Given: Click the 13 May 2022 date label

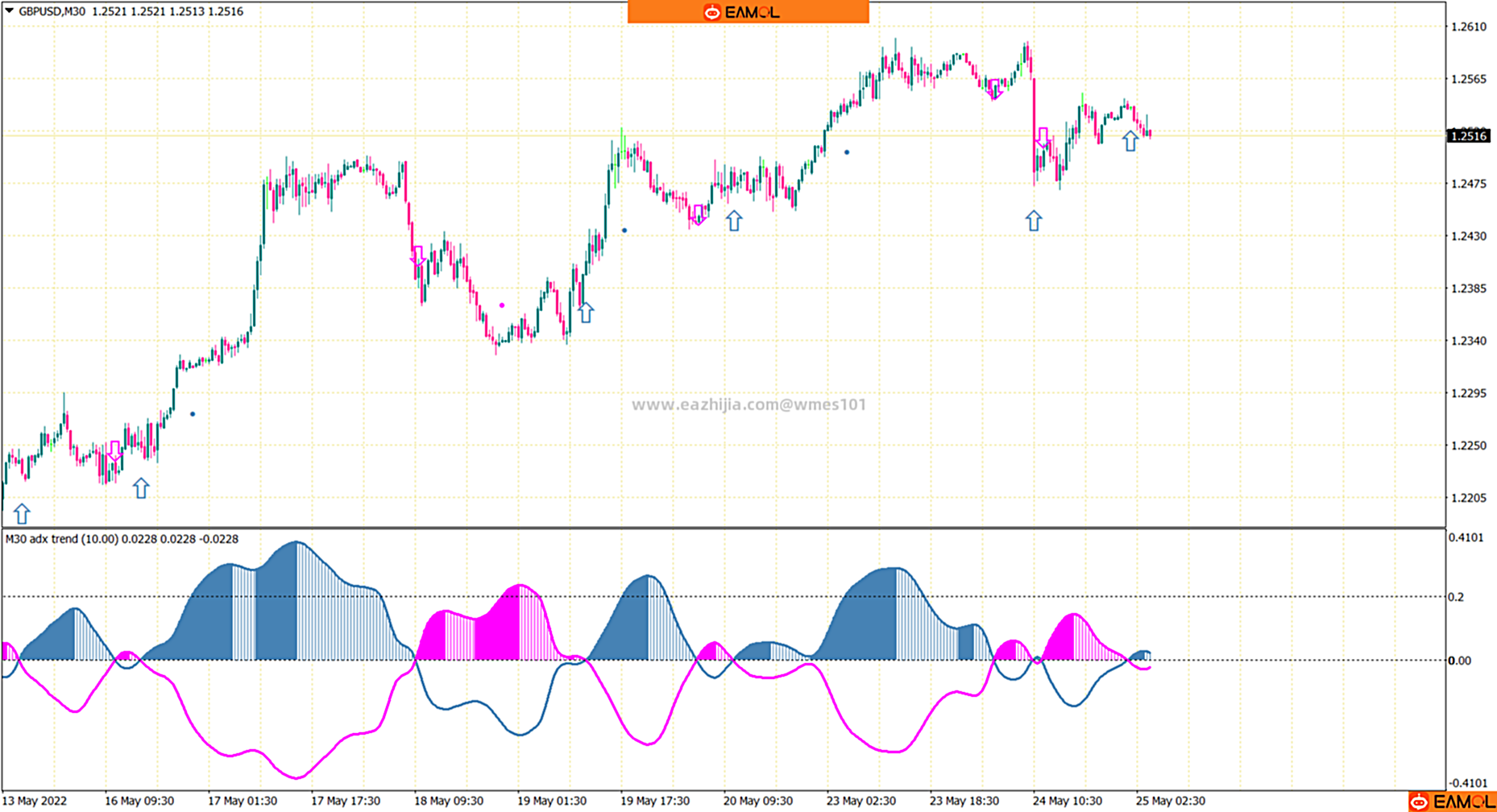Looking at the screenshot, I should click(x=35, y=801).
